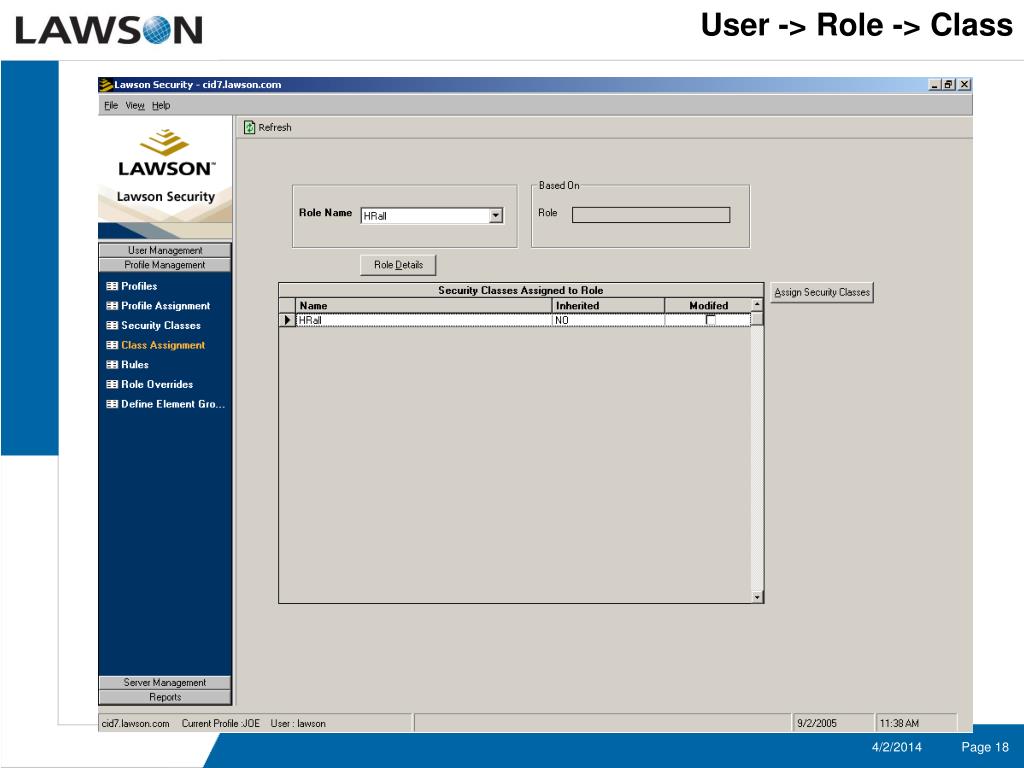1024x768 pixels.
Task: Click the Role Details button
Action: 398,264
